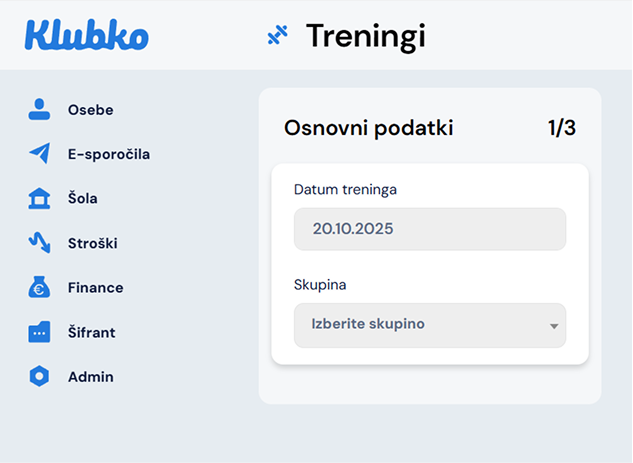
Task: Click the Skupina dropdown arrow
Action: pyautogui.click(x=554, y=326)
